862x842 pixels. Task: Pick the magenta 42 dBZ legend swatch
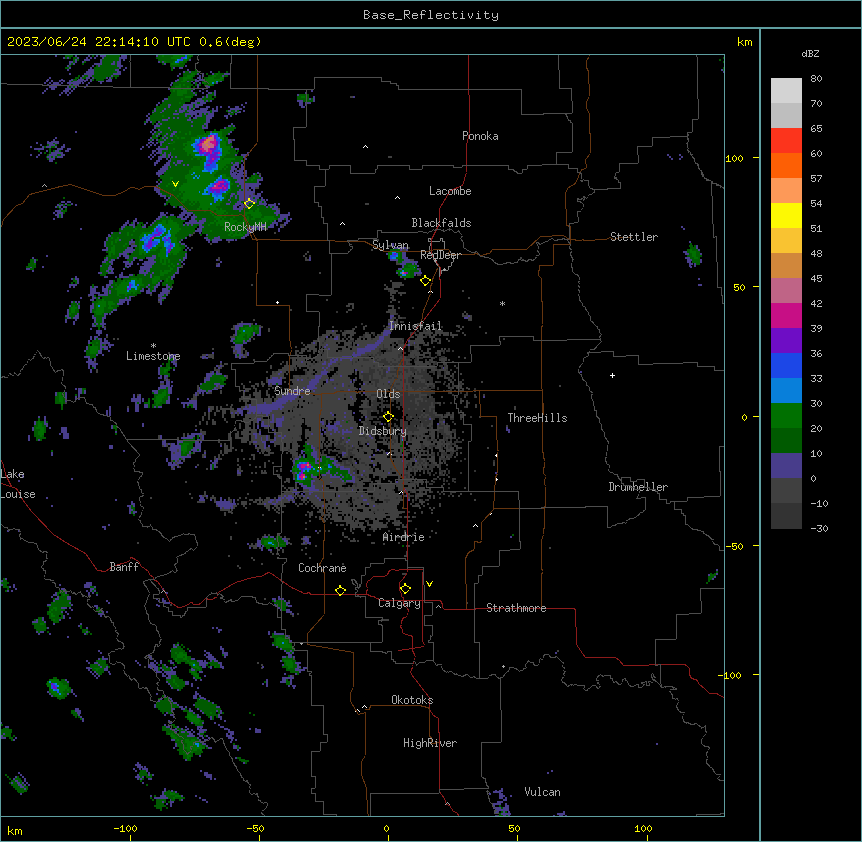pos(786,315)
